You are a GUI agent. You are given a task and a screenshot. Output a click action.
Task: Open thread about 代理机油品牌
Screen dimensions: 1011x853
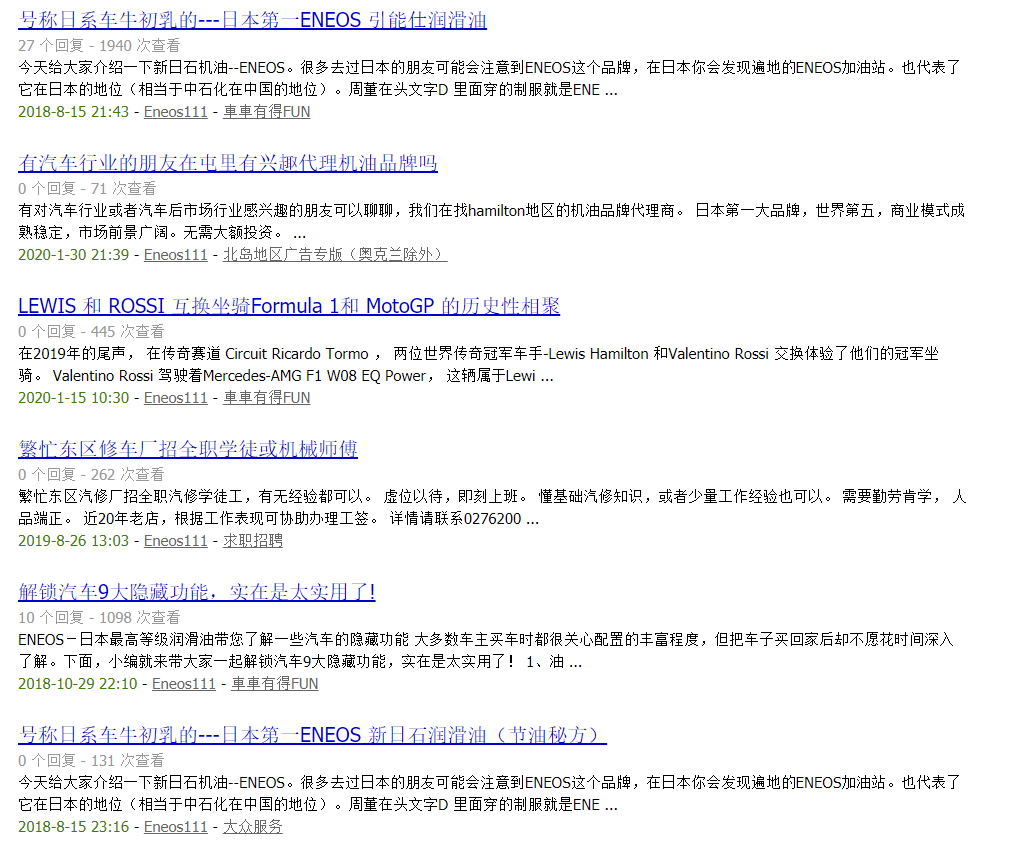pos(228,163)
